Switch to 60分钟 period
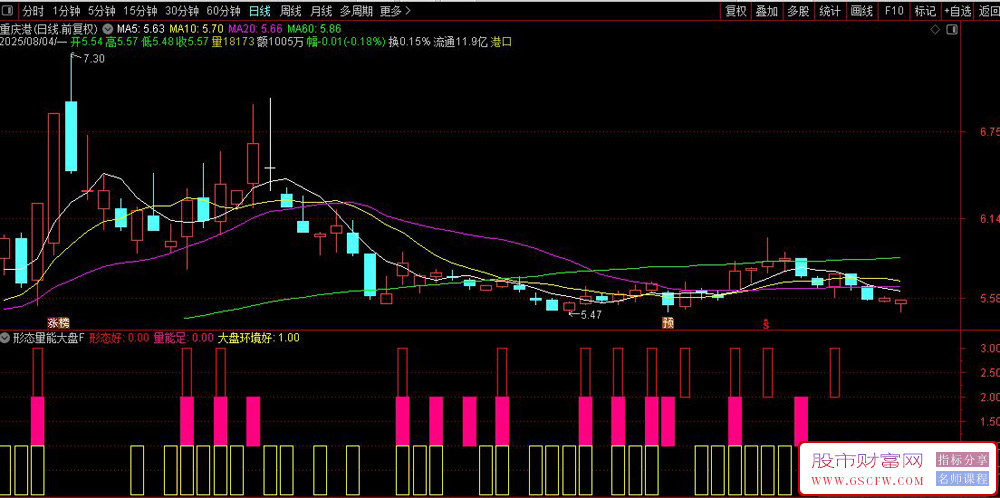Image resolution: width=1000 pixels, height=498 pixels. pos(224,11)
